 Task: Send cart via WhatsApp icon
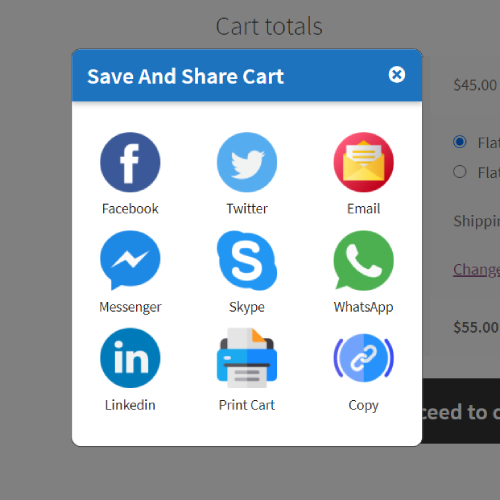(x=363, y=260)
